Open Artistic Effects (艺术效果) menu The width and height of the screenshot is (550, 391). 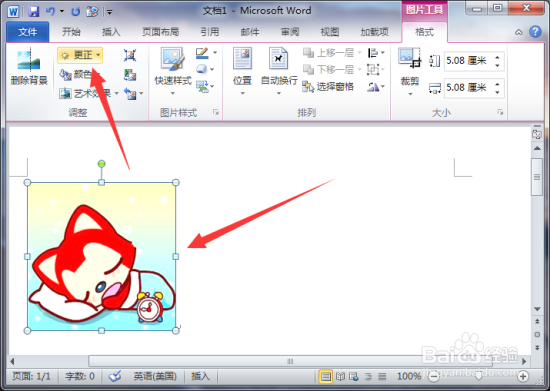(x=89, y=93)
